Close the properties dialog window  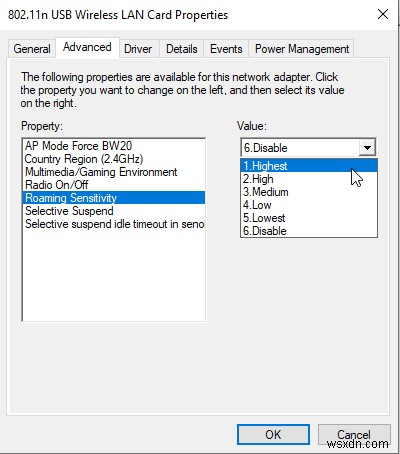[x=383, y=14]
